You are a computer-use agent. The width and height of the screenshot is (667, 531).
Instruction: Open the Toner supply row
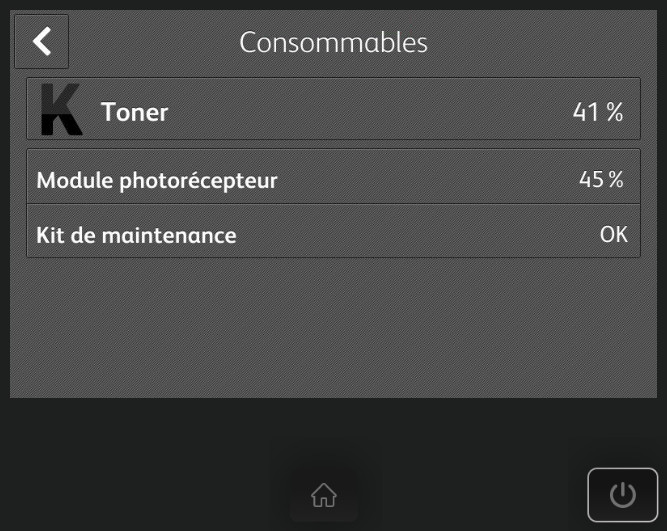point(333,110)
